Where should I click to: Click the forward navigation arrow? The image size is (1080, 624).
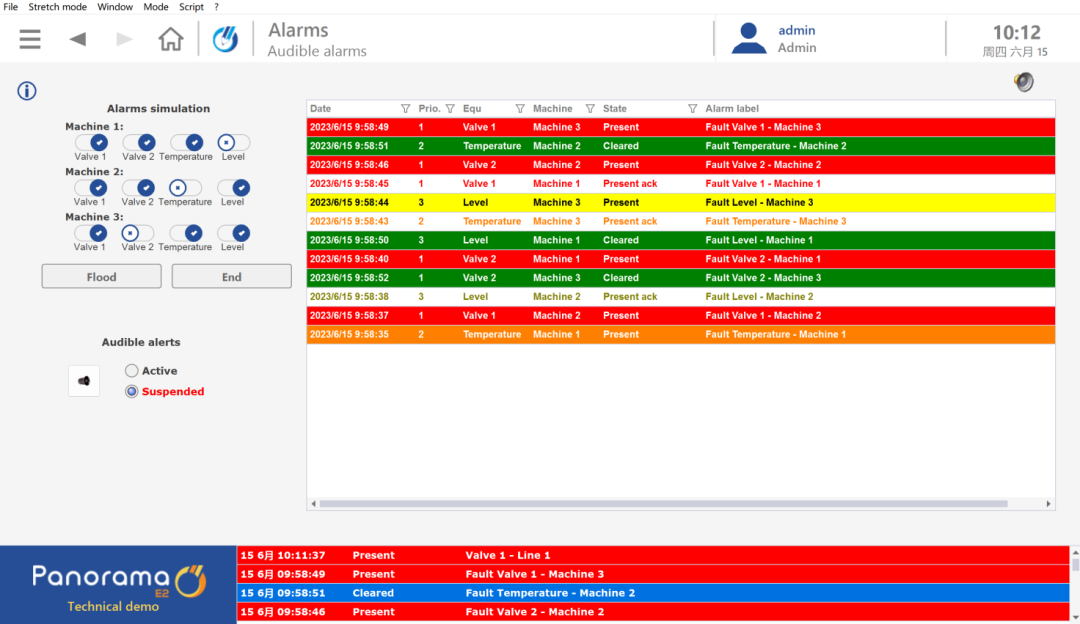point(124,39)
